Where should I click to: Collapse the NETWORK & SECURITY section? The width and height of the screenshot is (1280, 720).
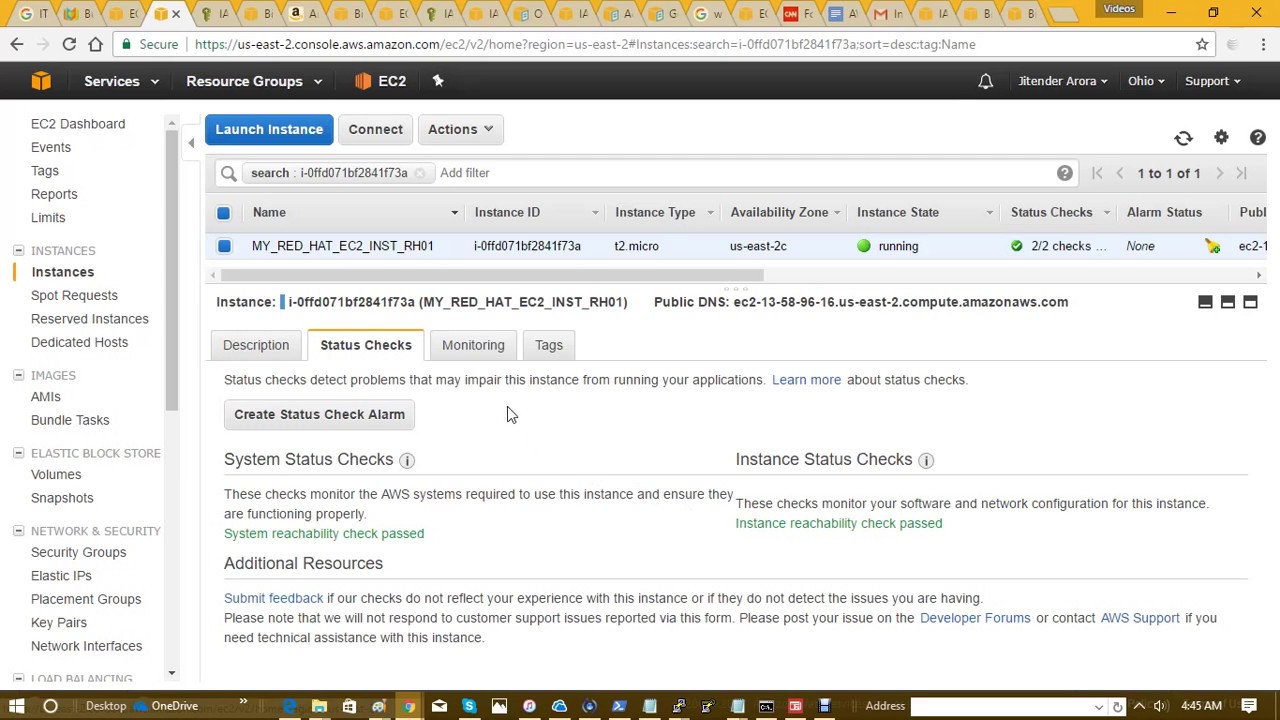18,531
